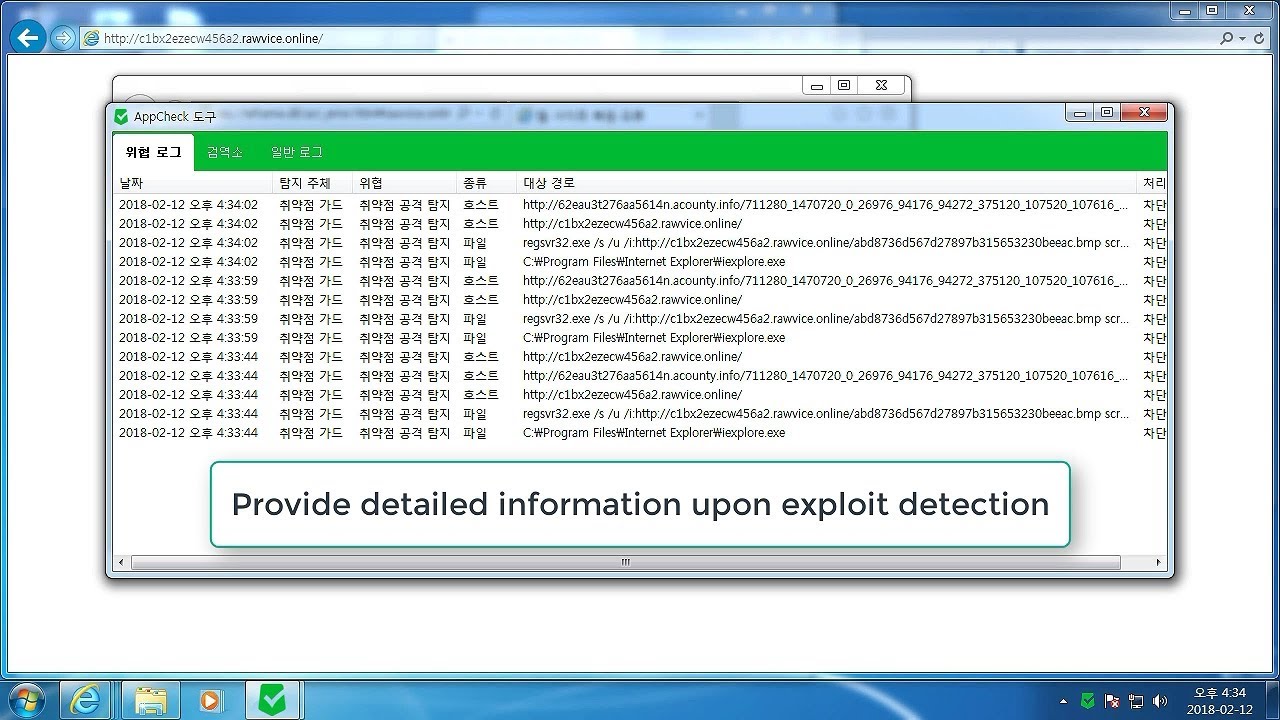Select the 4:33:59 row with acounty.info URL

(x=640, y=281)
